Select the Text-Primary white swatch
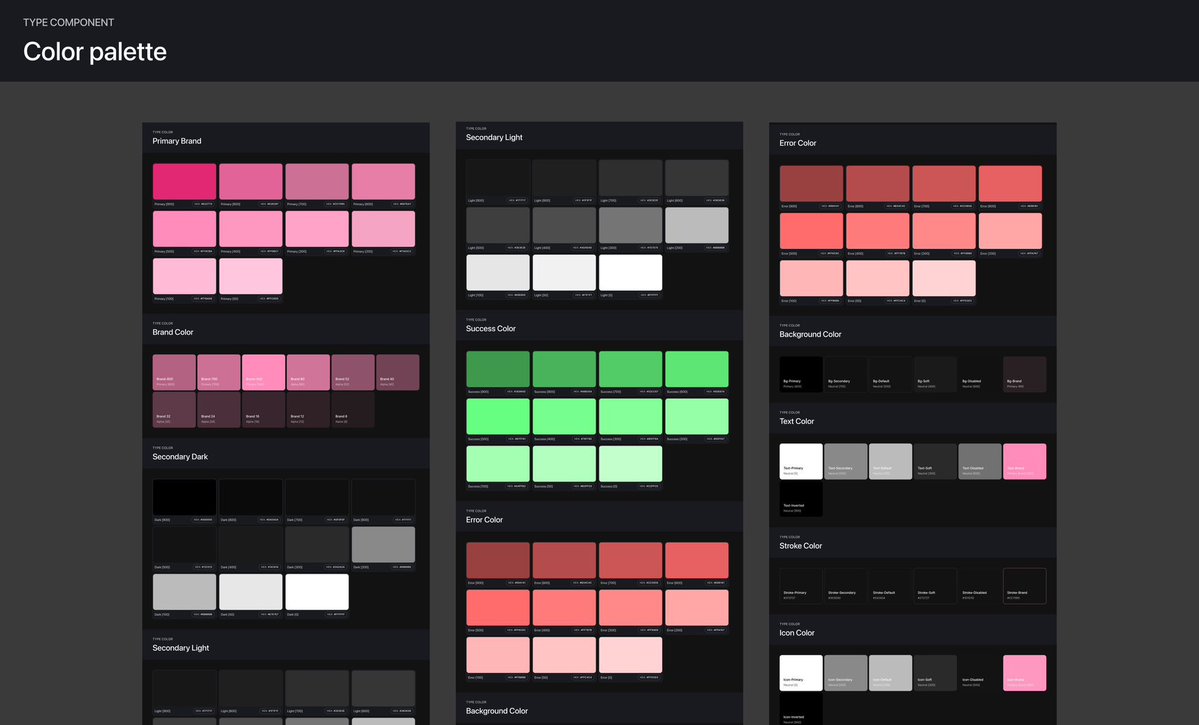The image size is (1199, 725). pos(801,462)
